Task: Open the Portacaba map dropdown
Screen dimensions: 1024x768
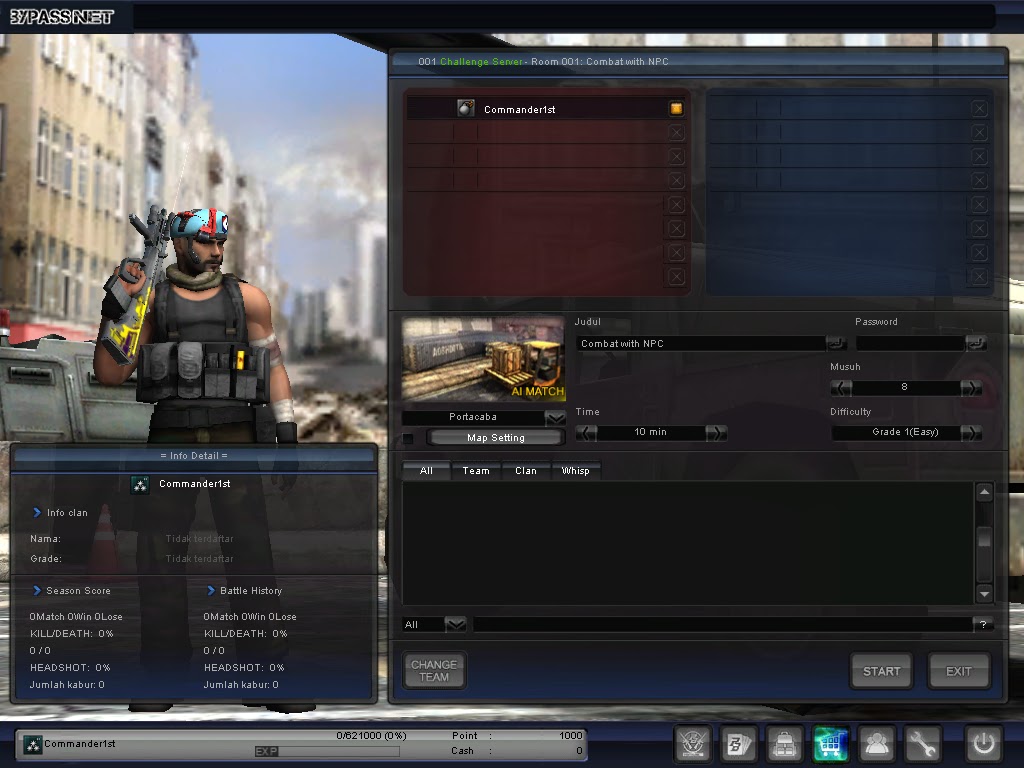Action: coord(553,418)
